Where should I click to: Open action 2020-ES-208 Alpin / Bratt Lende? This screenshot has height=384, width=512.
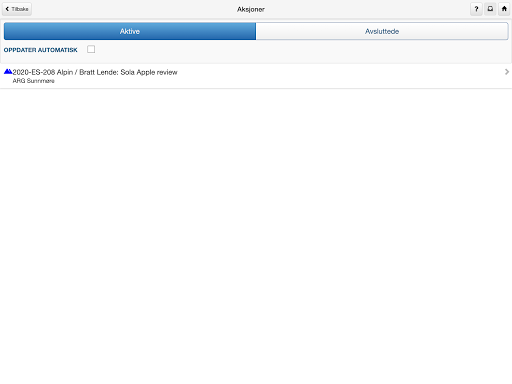coord(256,76)
